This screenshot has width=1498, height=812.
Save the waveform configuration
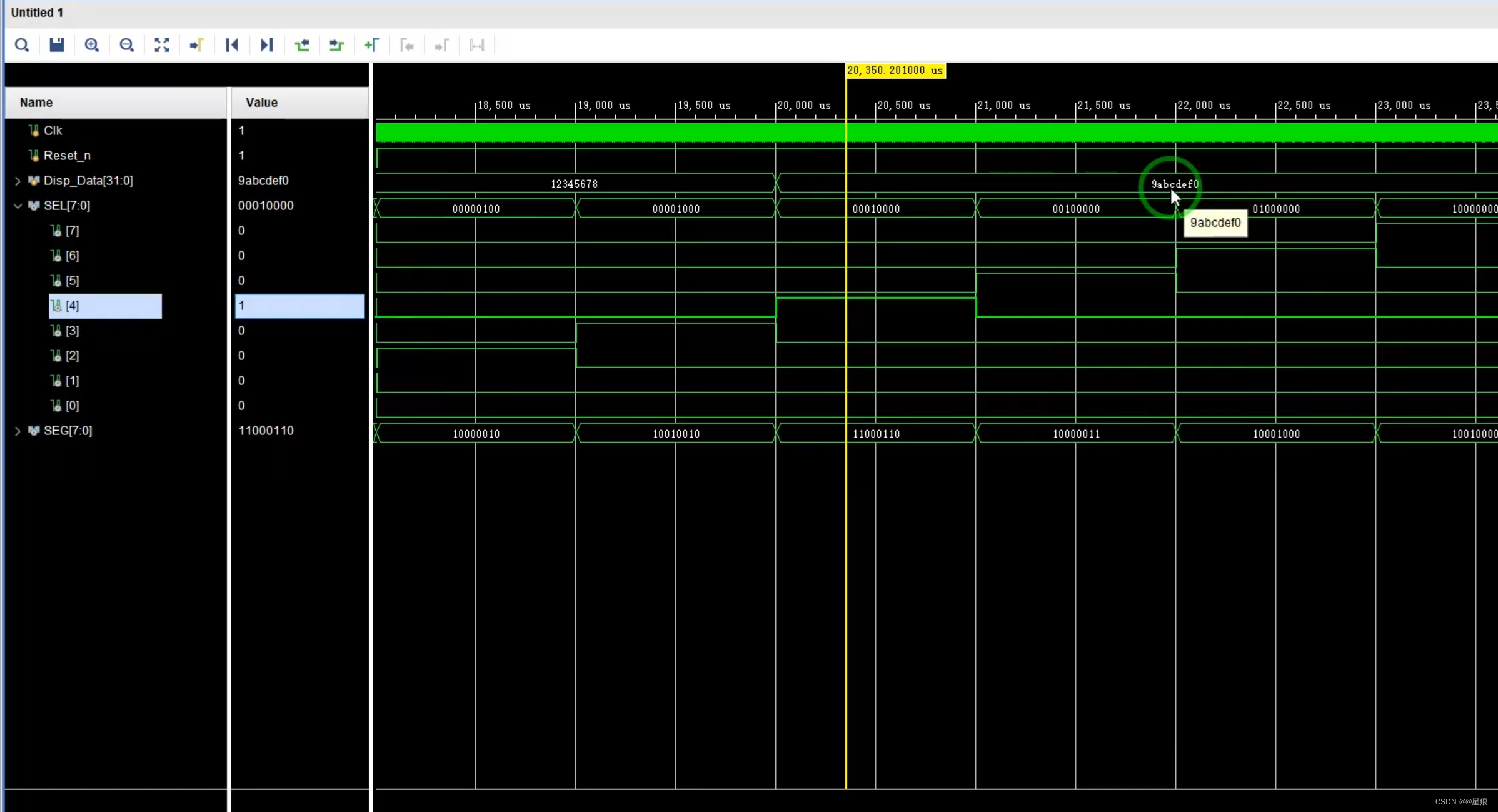pos(57,45)
